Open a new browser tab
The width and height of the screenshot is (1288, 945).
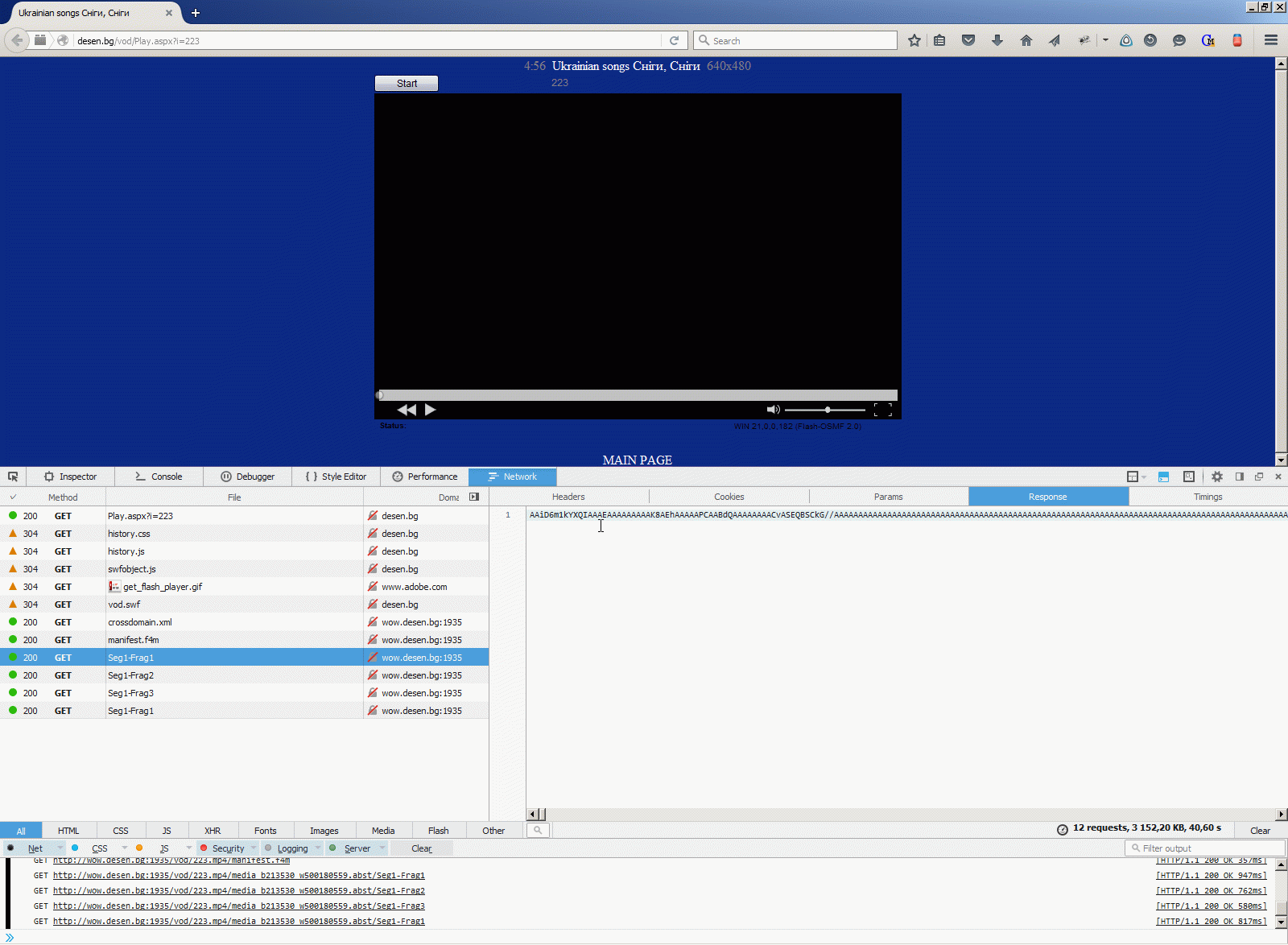point(196,13)
